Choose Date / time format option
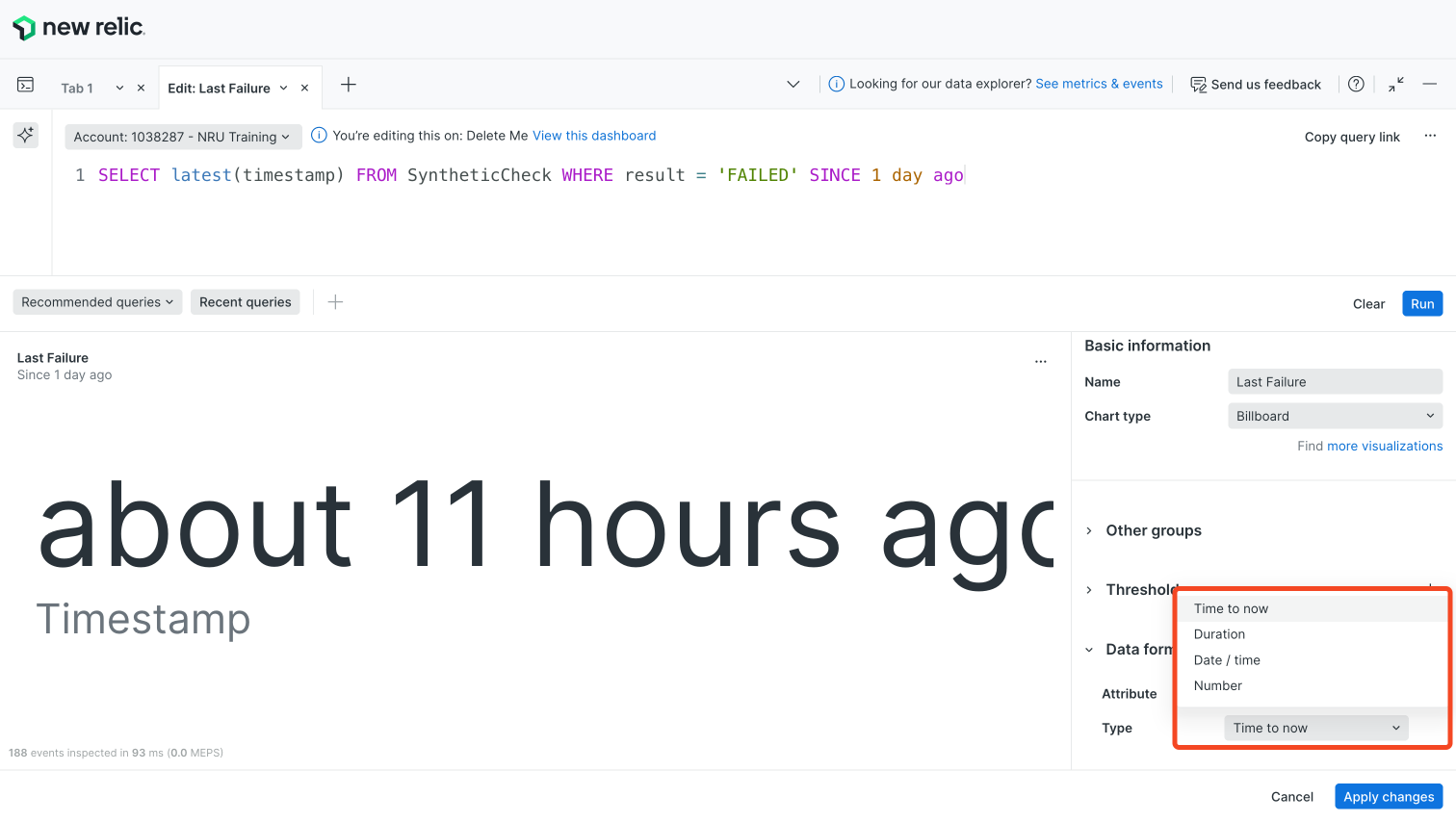Viewport: 1456px width, 822px height. pos(1227,660)
